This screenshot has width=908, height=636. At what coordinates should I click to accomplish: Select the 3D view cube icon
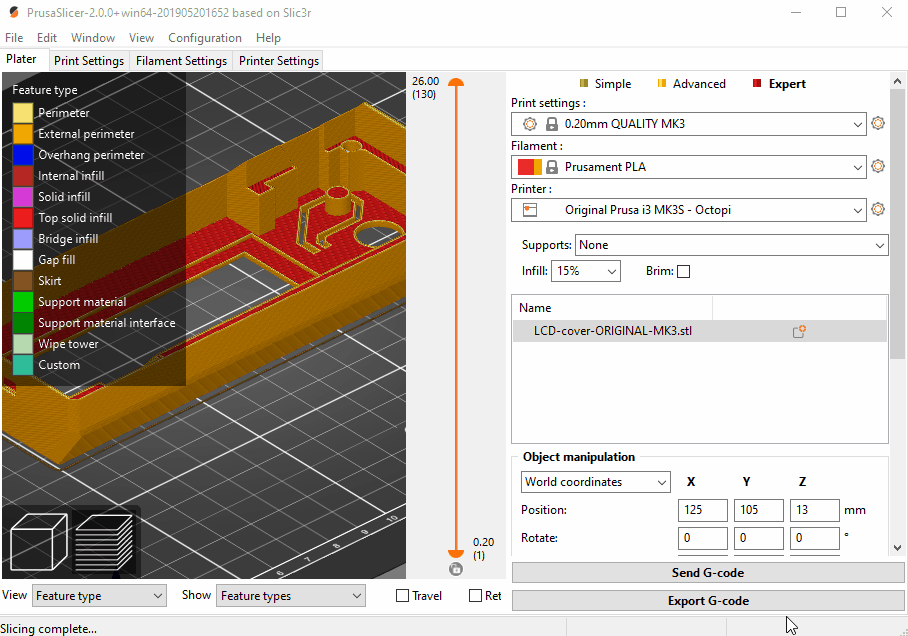click(37, 541)
